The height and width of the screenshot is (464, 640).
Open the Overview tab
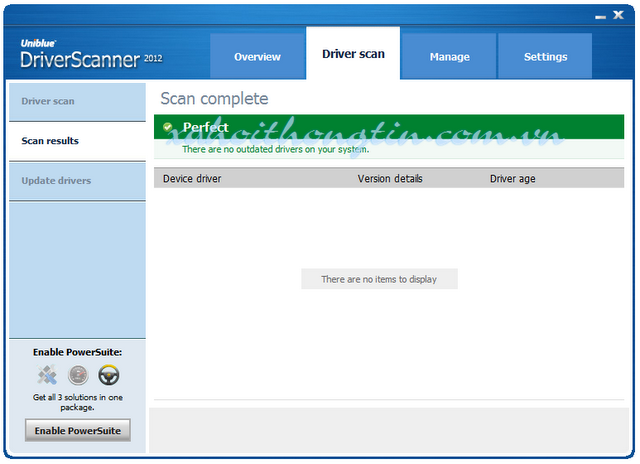click(258, 56)
